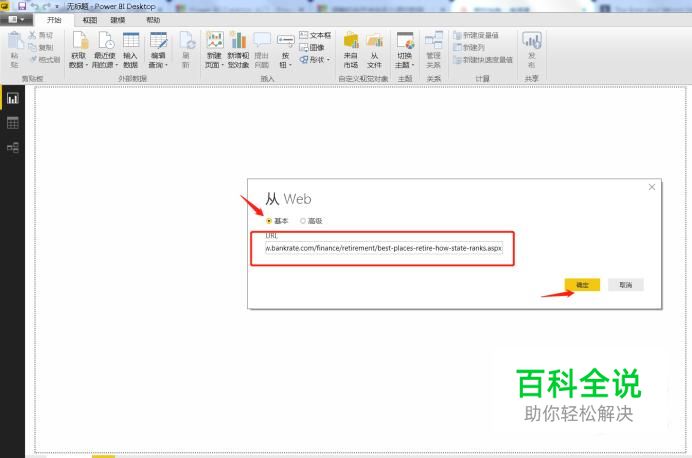Click the yellow OK (确定) button

click(x=582, y=285)
